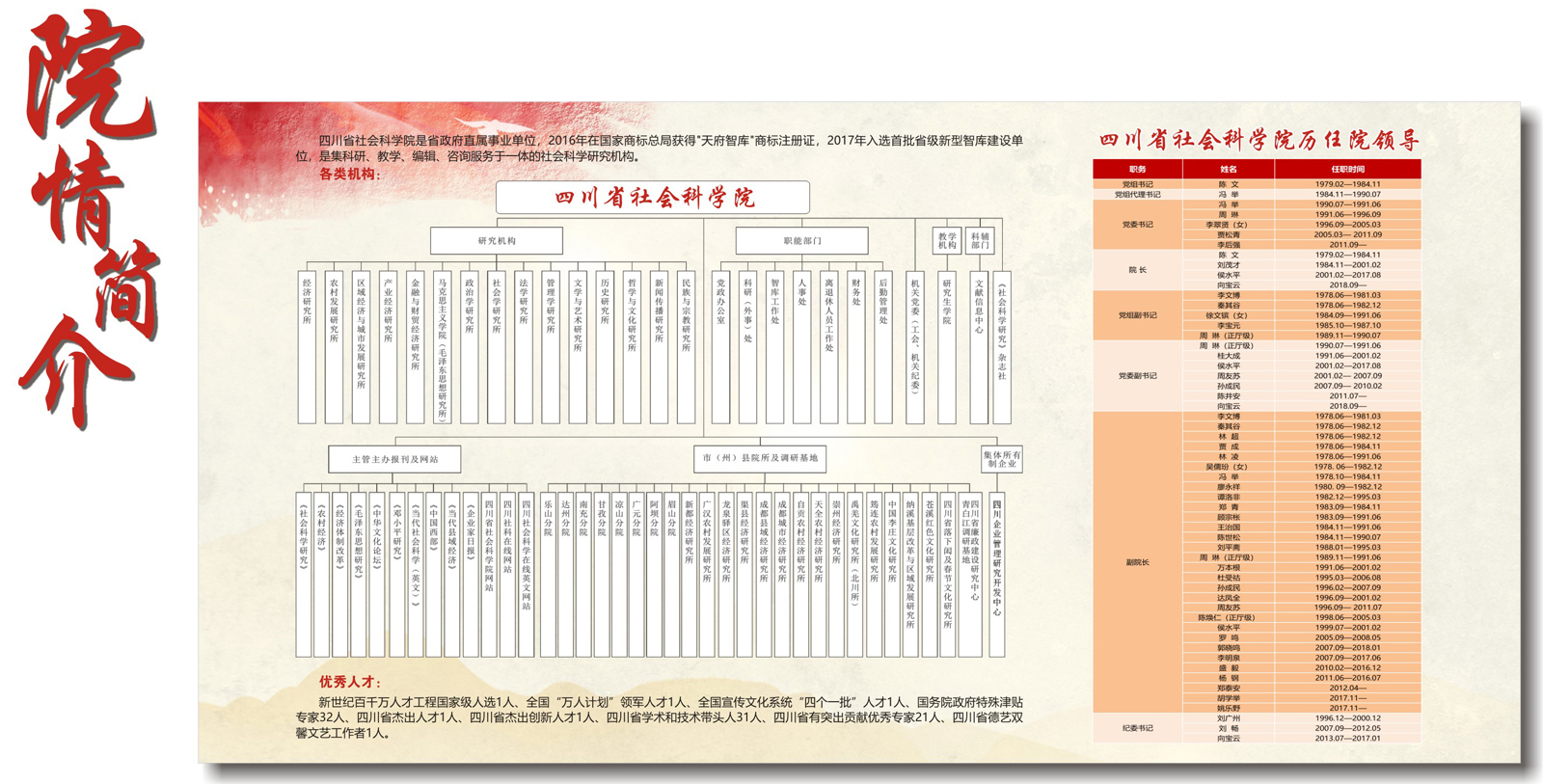Select the 南充分院 column
The width and height of the screenshot is (1543, 784).
(x=583, y=575)
